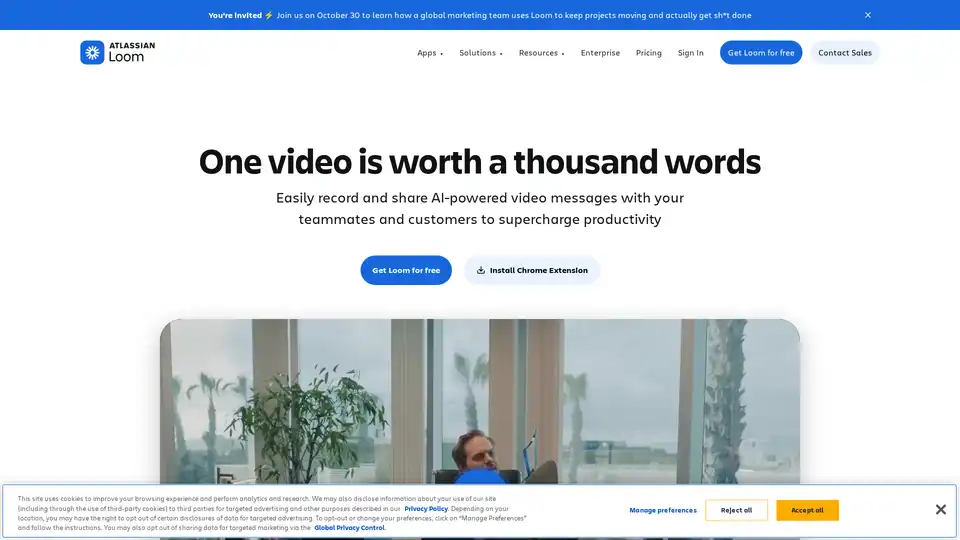Click the Atlassian Loom logo icon

92,53
